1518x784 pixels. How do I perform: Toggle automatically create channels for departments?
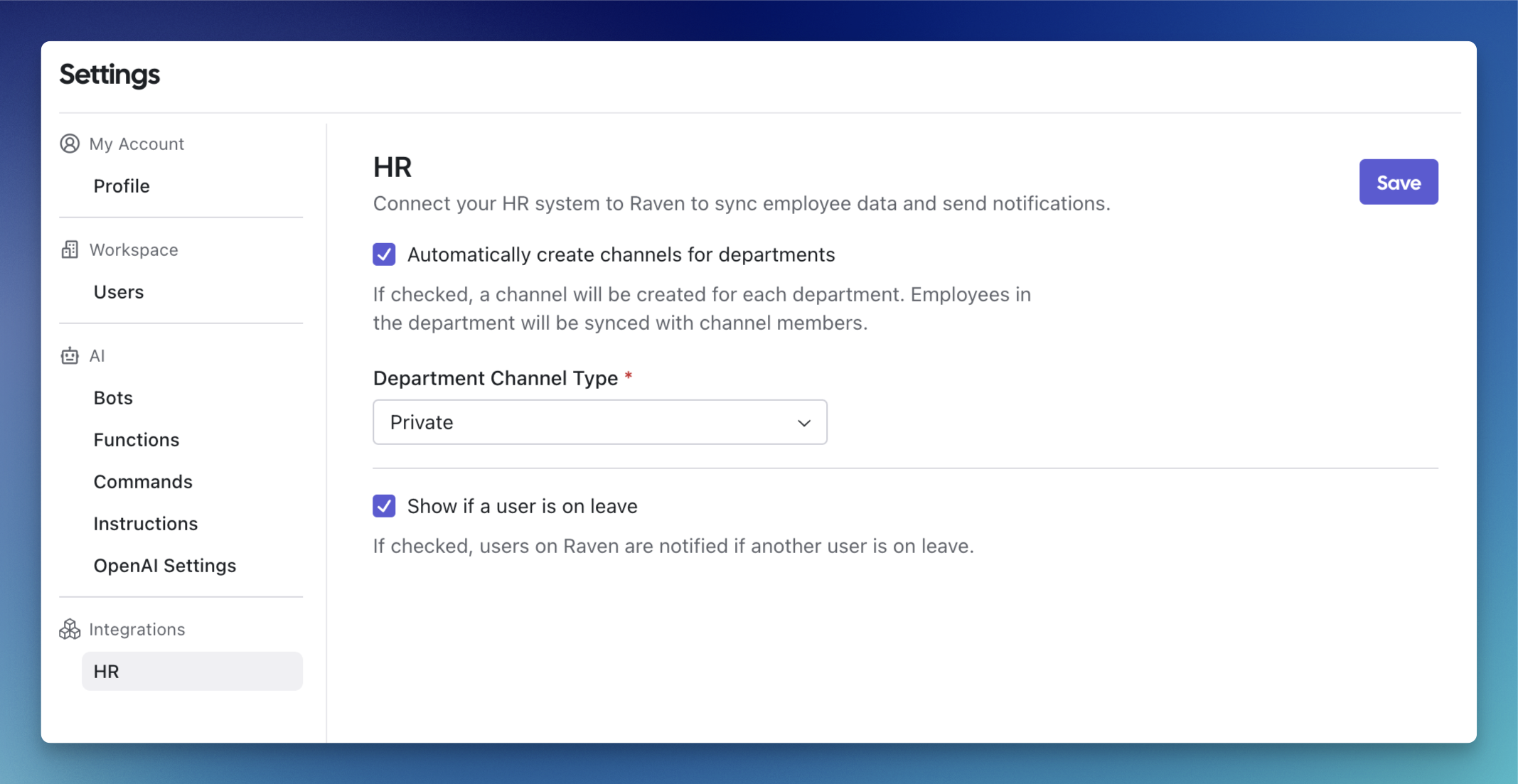point(384,254)
